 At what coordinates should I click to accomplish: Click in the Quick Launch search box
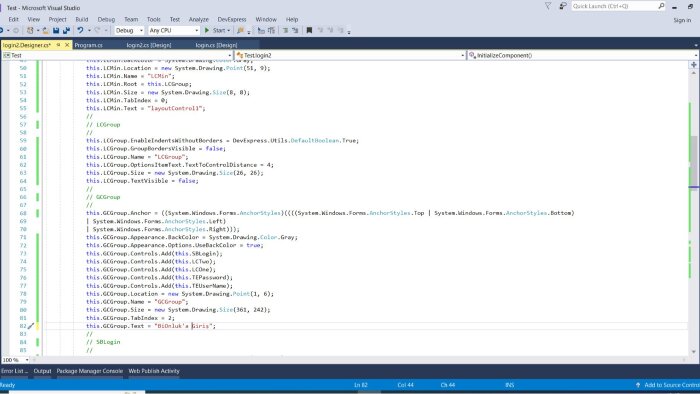(x=614, y=6)
